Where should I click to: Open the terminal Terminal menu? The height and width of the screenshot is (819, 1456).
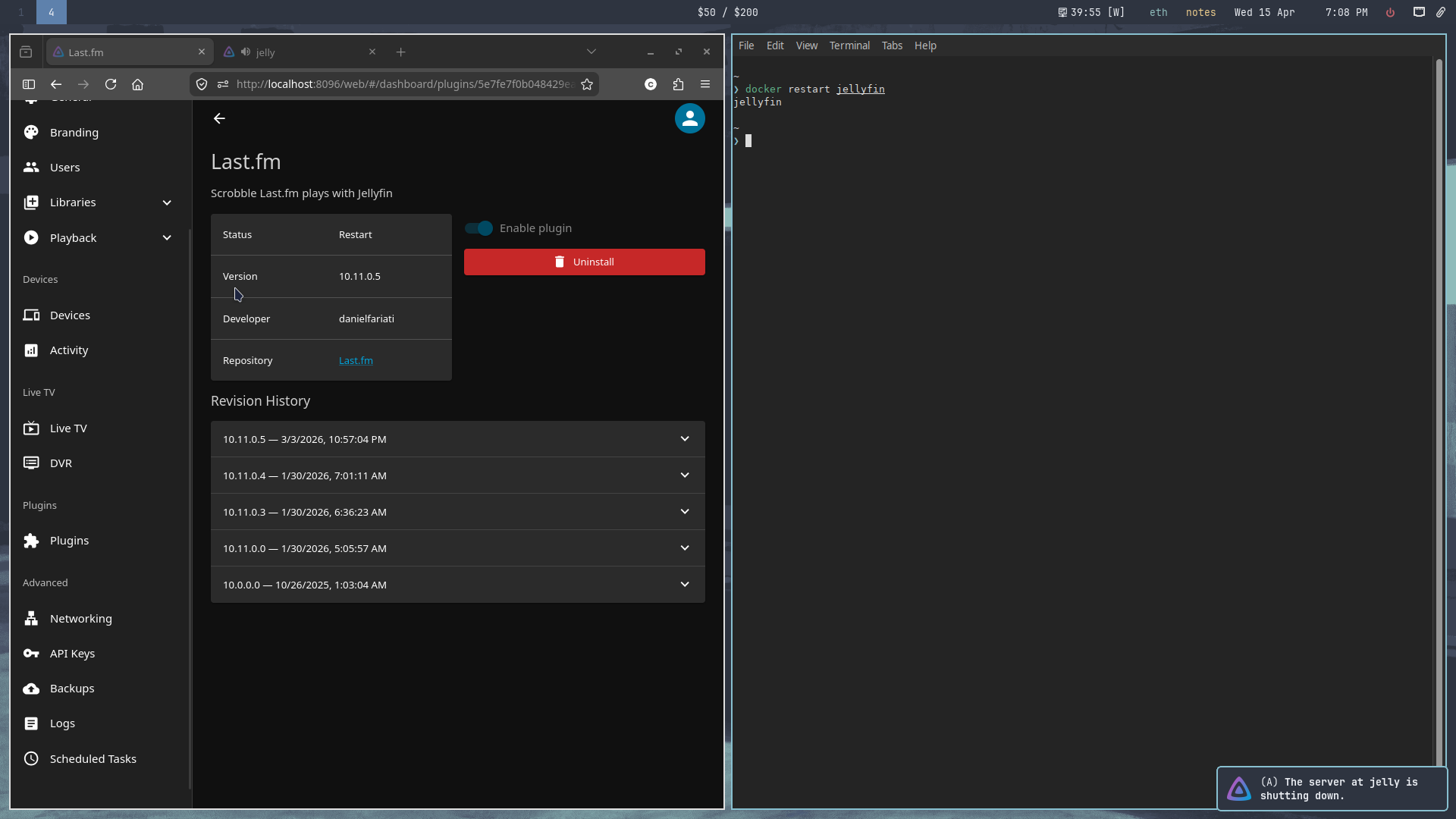pos(849,45)
